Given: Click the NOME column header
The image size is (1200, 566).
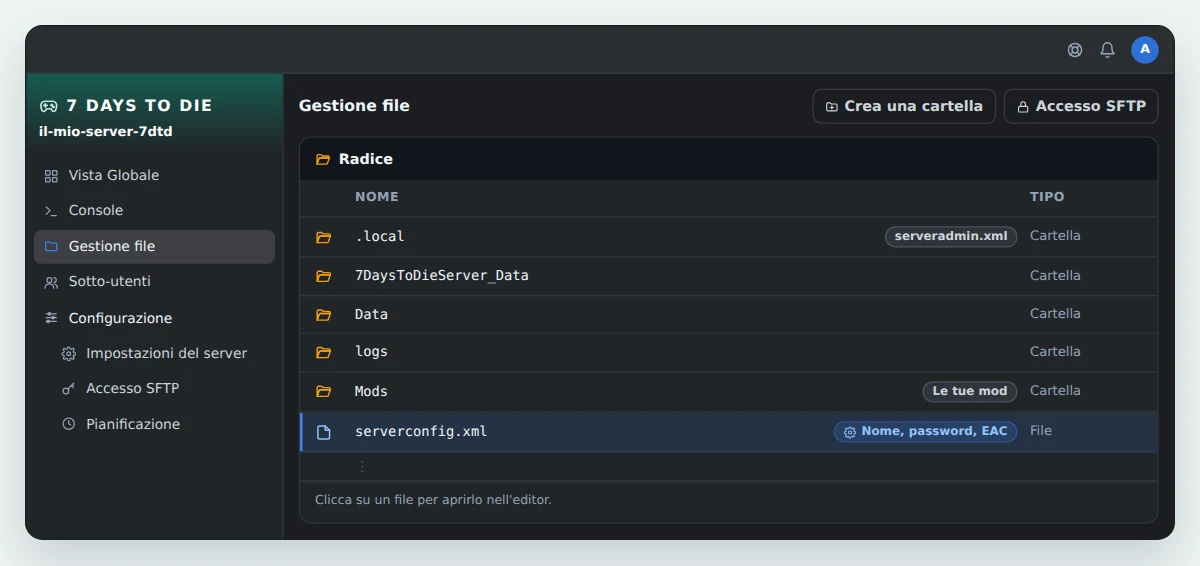Looking at the screenshot, I should 377,197.
